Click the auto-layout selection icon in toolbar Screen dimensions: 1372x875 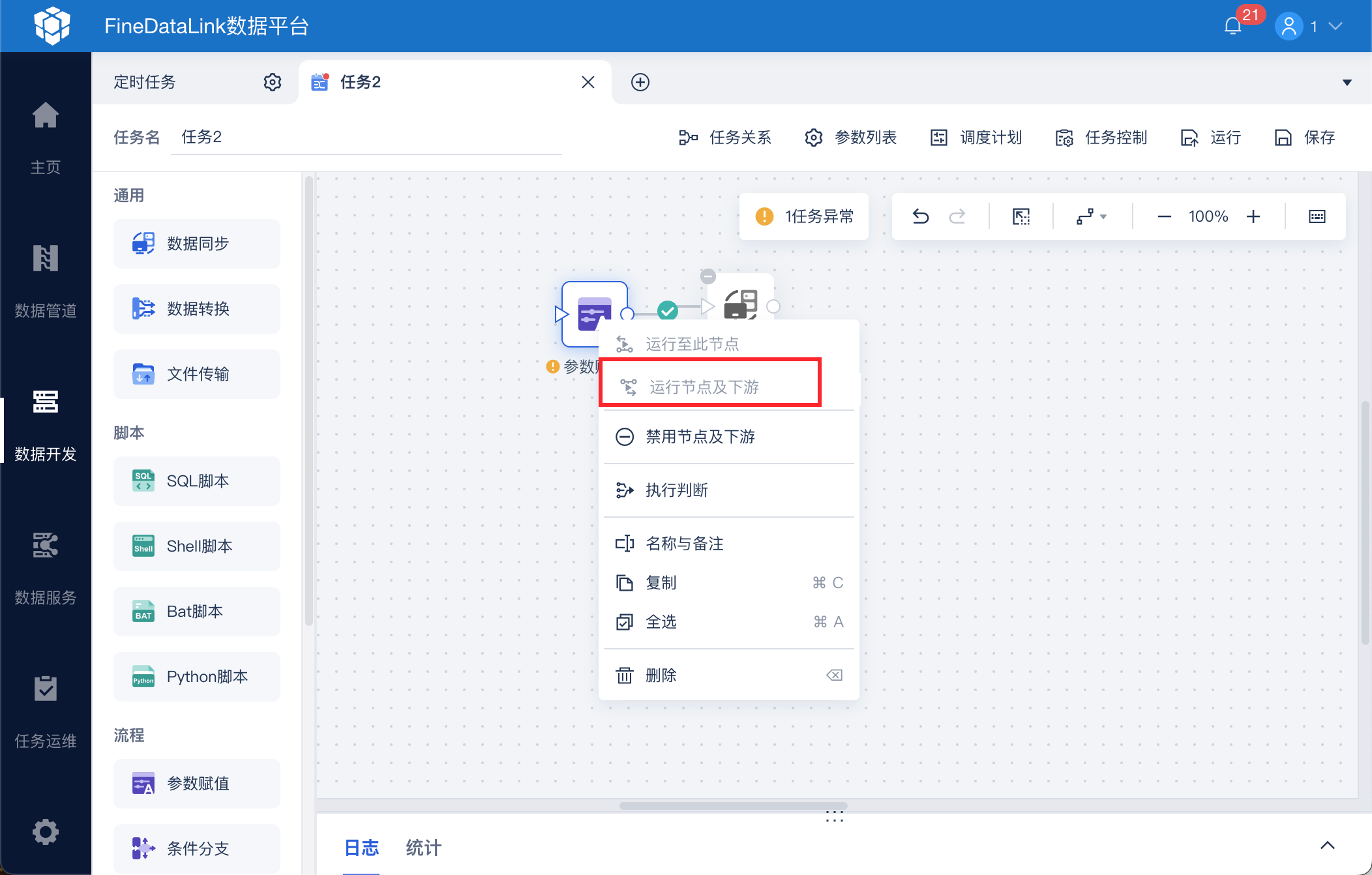1021,216
